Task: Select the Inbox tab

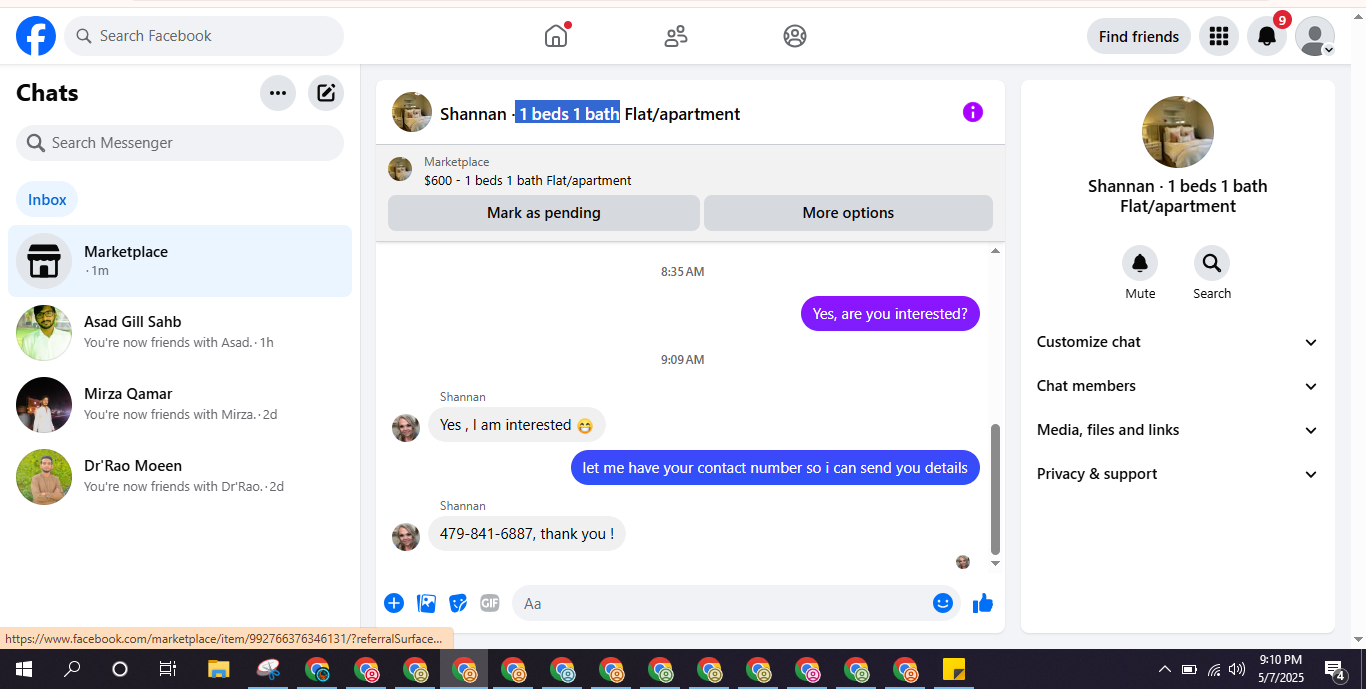Action: pos(47,199)
